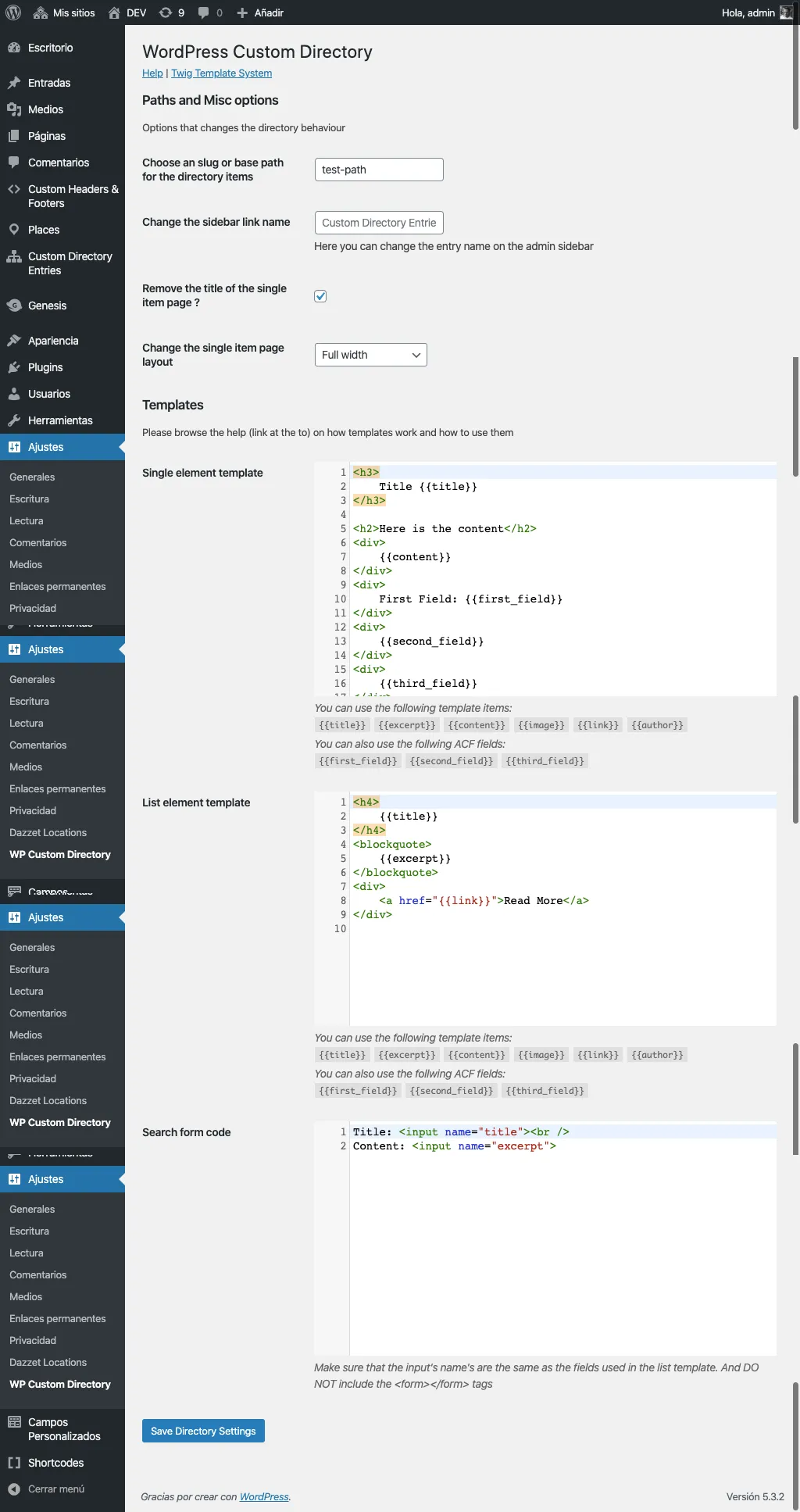
Task: Follow the WordPress link in the footer
Action: pos(264,1496)
